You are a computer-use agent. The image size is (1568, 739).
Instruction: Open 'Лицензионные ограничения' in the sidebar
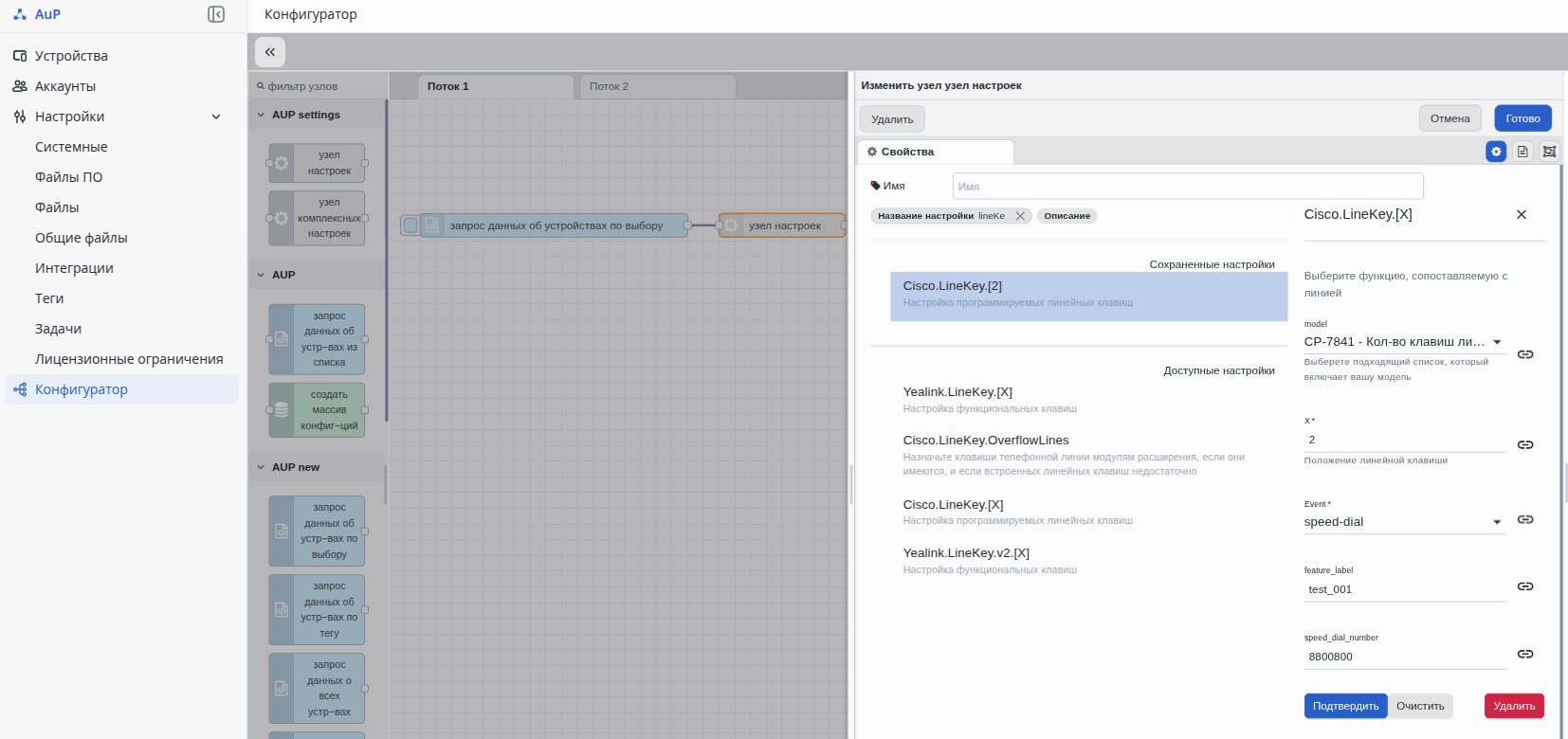pyautogui.click(x=129, y=359)
